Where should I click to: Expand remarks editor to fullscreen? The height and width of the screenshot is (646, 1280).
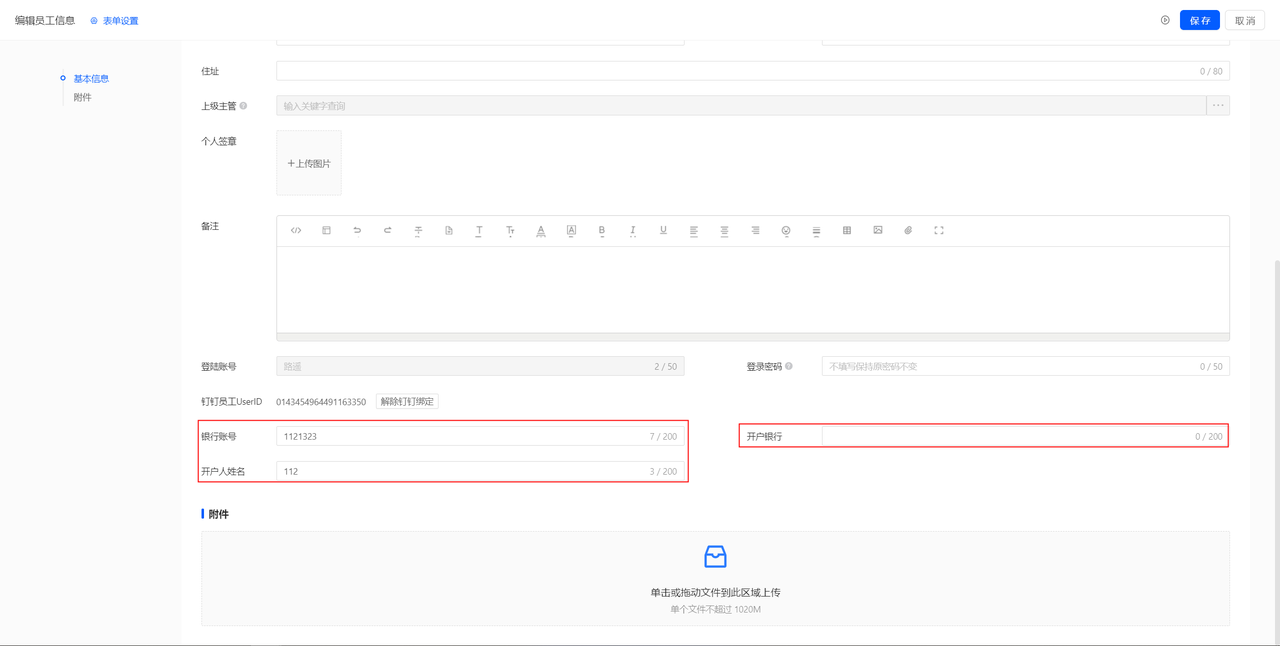pyautogui.click(x=939, y=231)
